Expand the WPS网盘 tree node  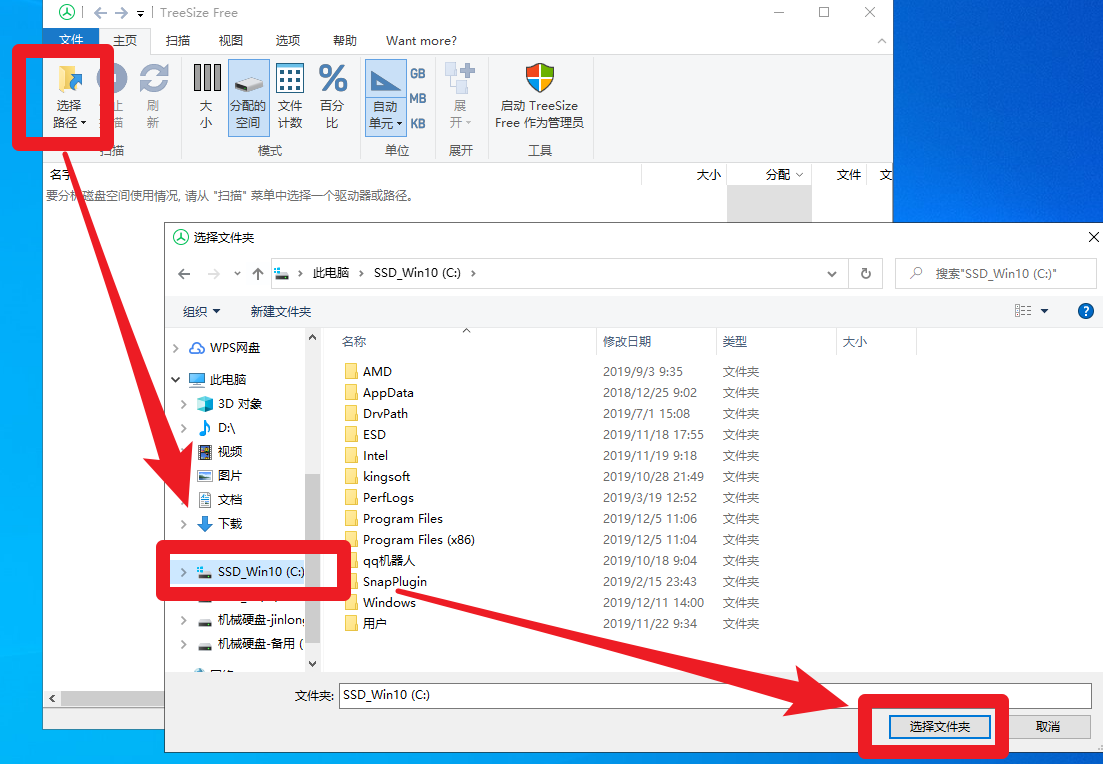pyautogui.click(x=176, y=348)
